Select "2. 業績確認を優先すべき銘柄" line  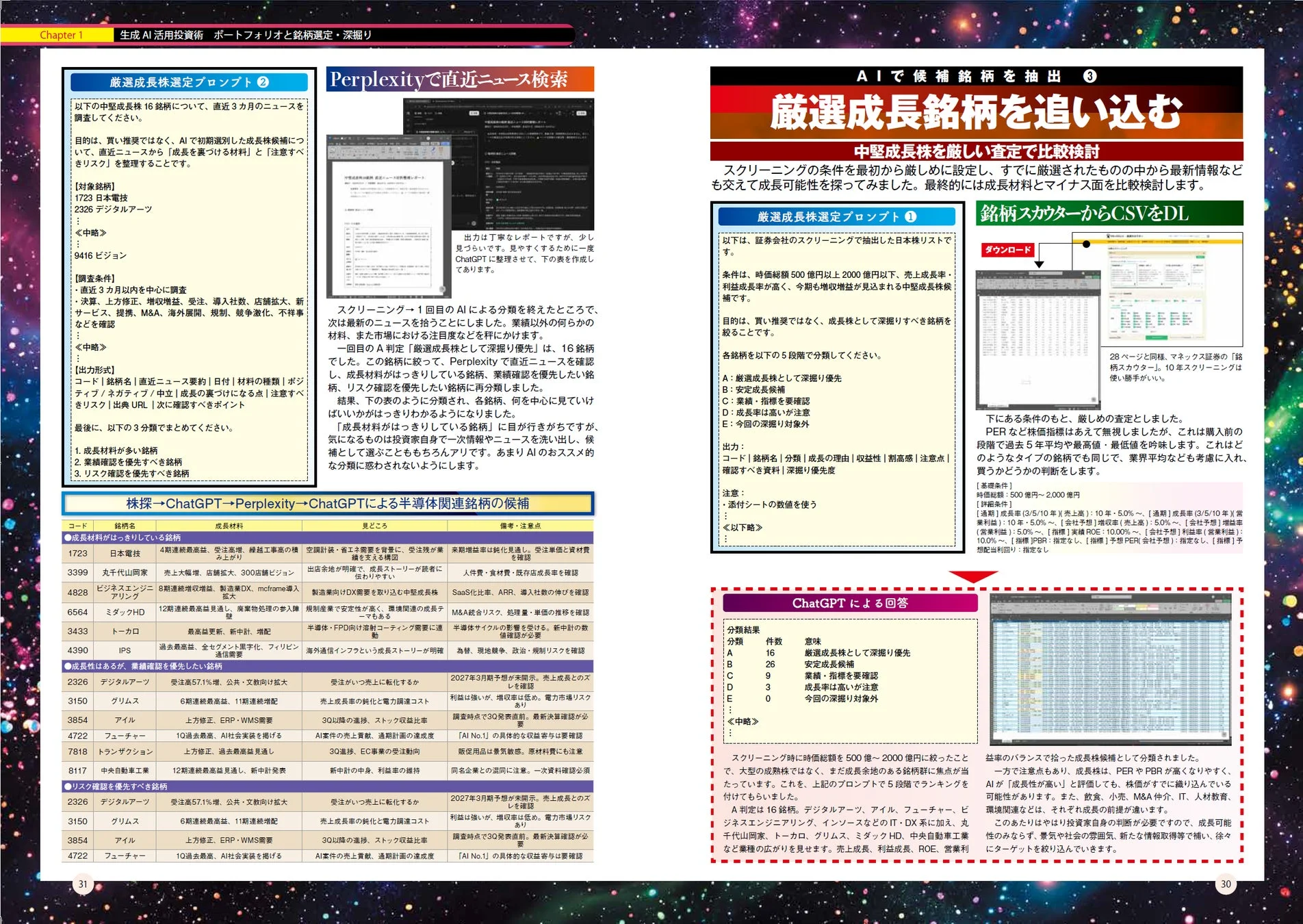click(x=129, y=462)
